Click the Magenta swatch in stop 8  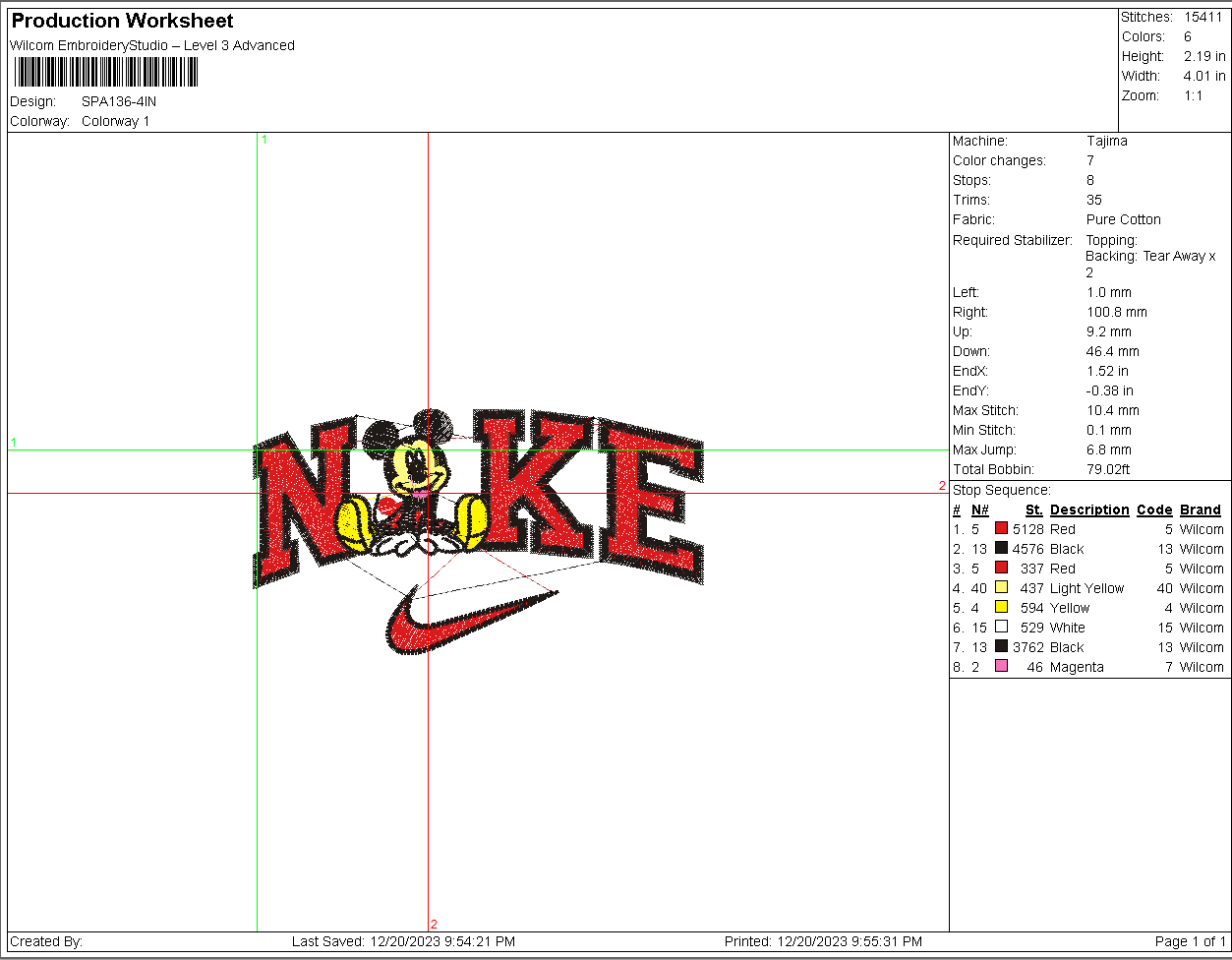click(x=1001, y=666)
